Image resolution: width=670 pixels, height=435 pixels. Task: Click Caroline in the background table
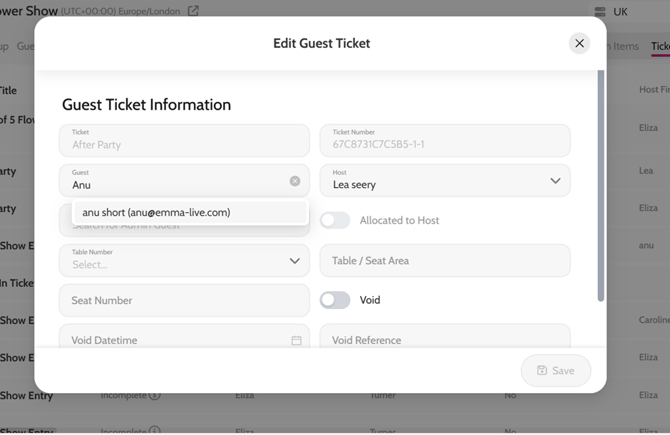click(654, 320)
